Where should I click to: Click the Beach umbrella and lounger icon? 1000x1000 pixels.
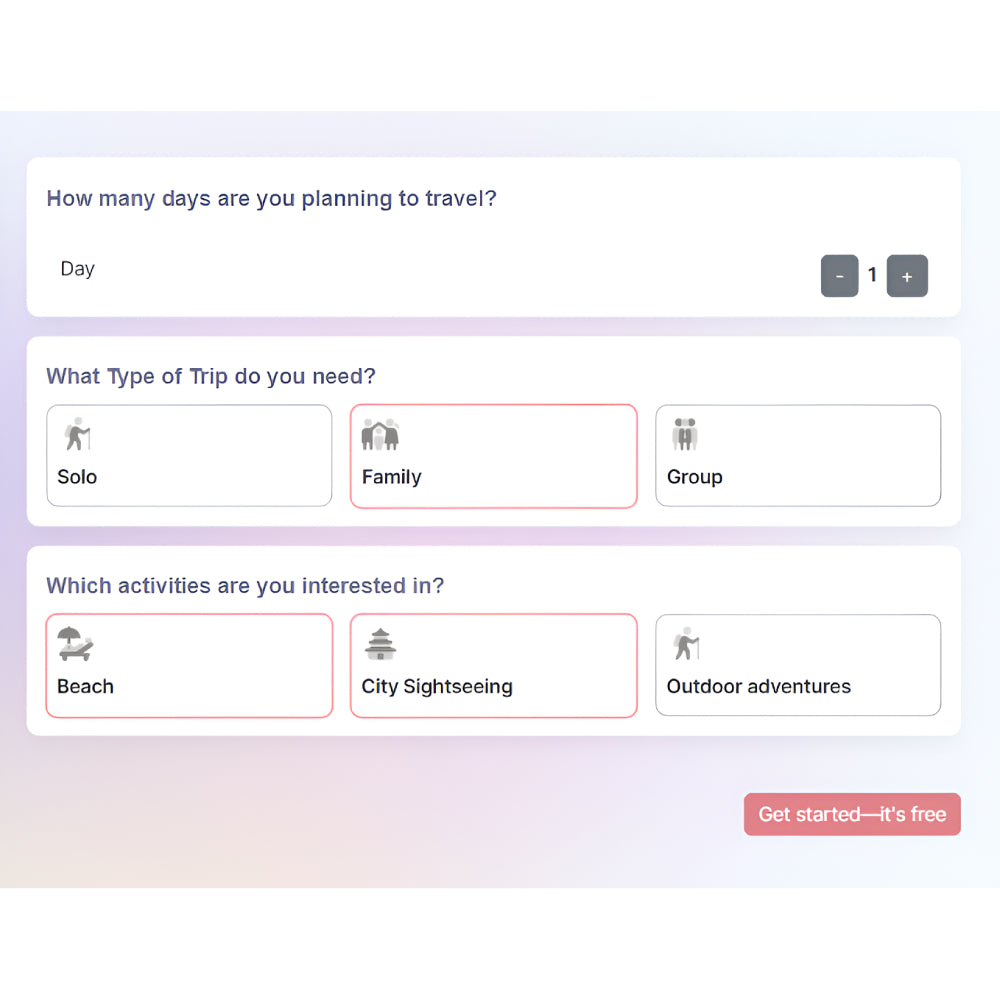pyautogui.click(x=75, y=643)
